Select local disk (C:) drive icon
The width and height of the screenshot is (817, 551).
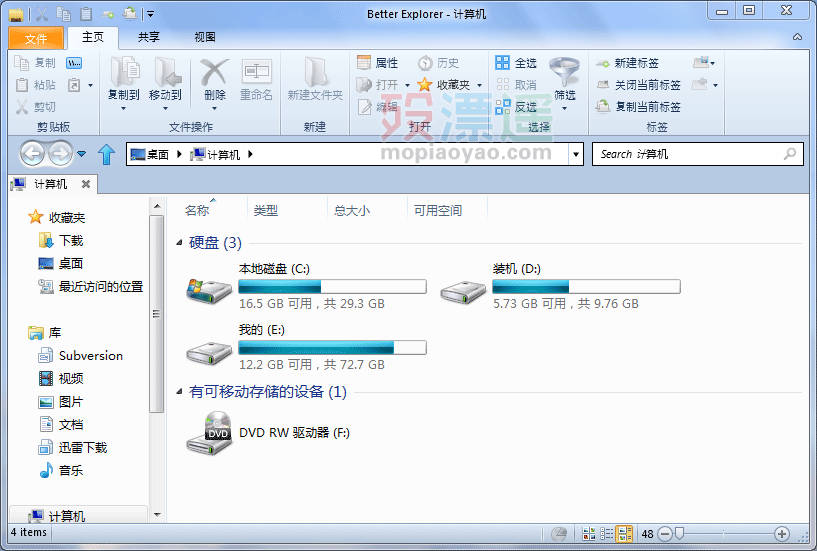209,291
